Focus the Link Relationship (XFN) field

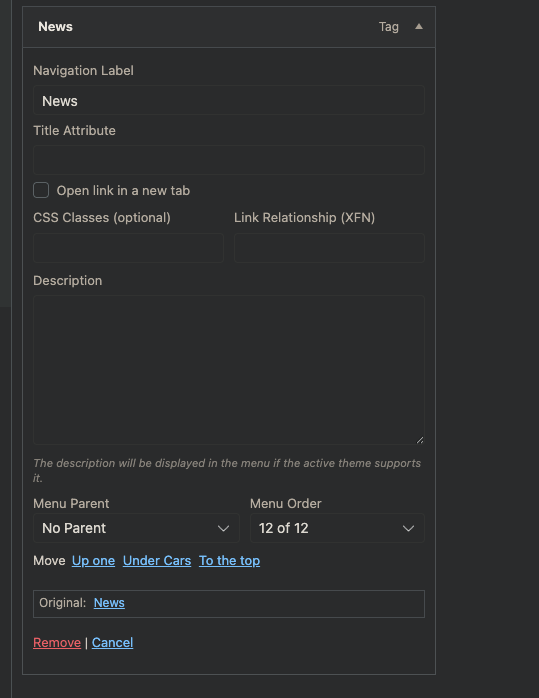(329, 248)
